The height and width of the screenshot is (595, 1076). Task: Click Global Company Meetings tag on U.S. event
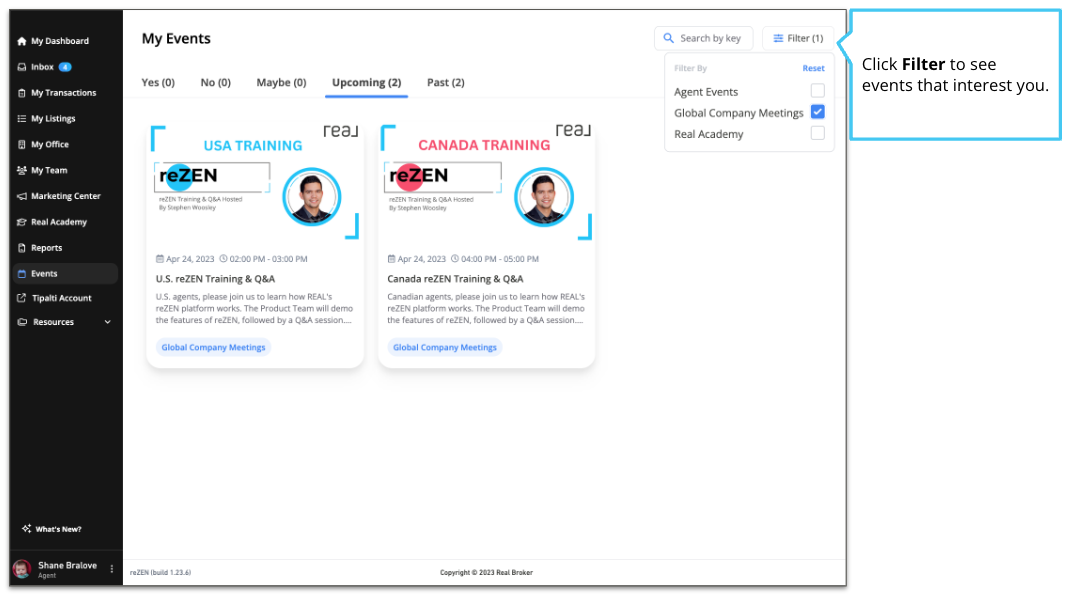tap(213, 347)
